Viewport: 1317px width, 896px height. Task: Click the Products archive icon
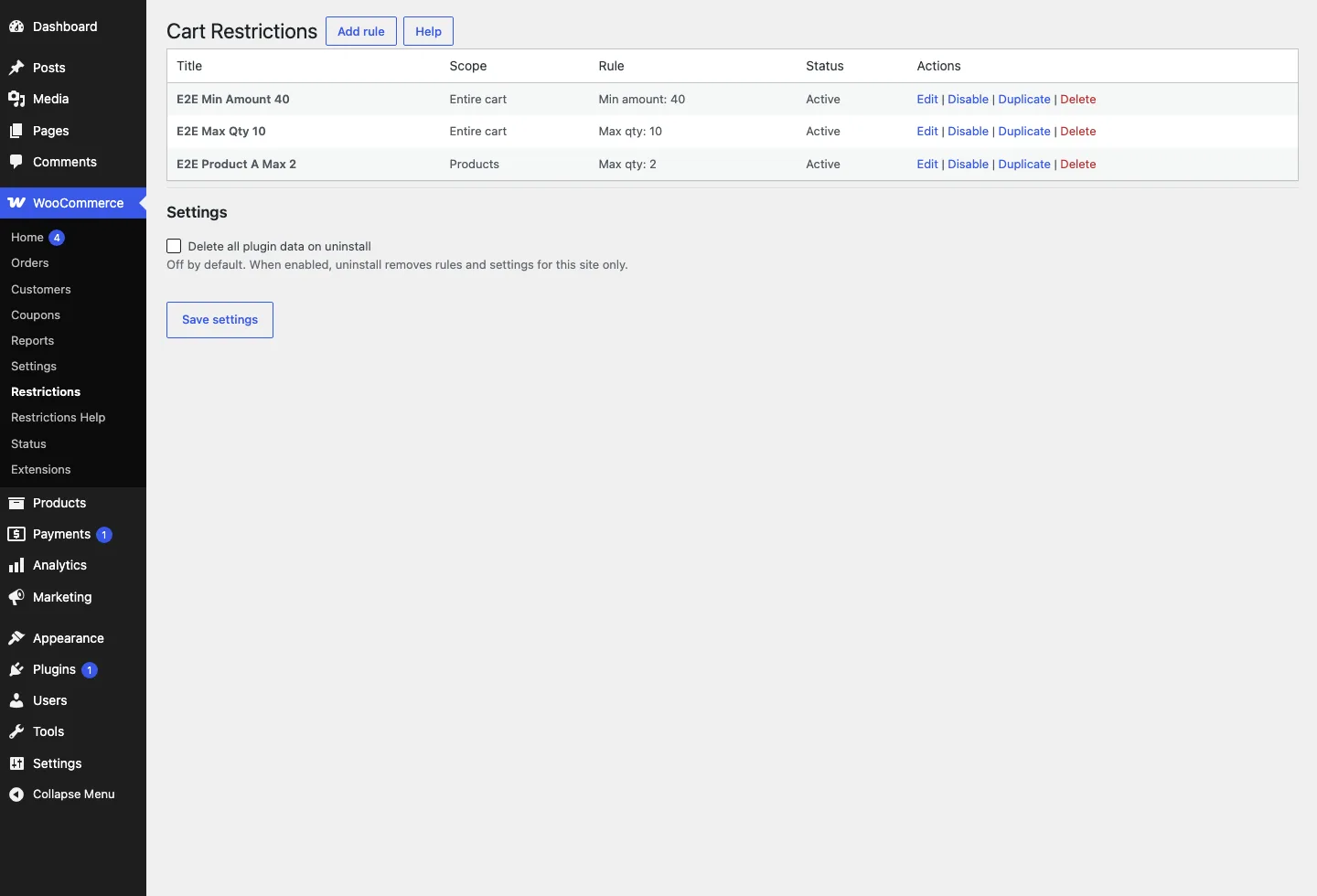click(16, 503)
